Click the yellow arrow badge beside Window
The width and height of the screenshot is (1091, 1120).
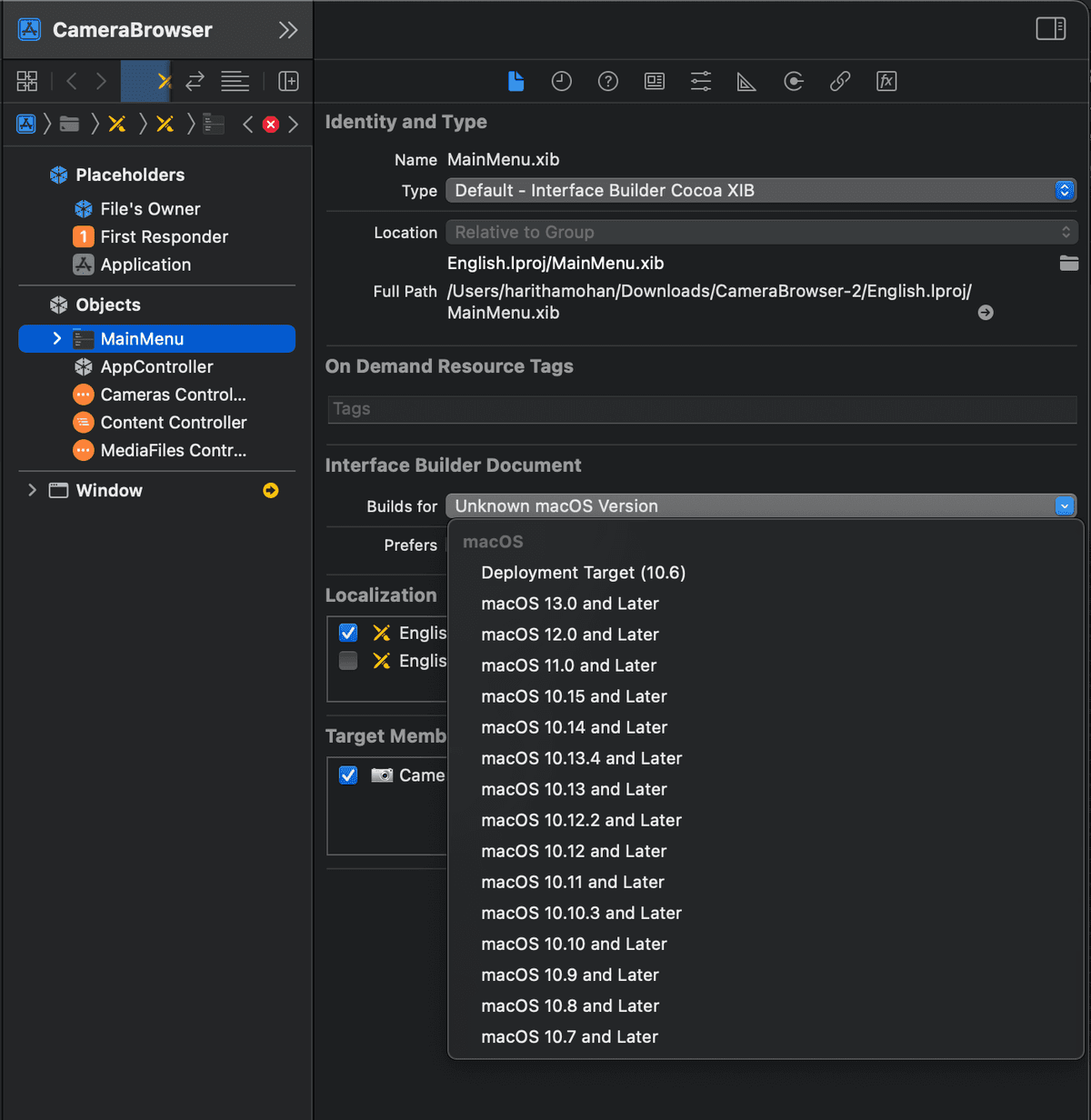click(271, 491)
